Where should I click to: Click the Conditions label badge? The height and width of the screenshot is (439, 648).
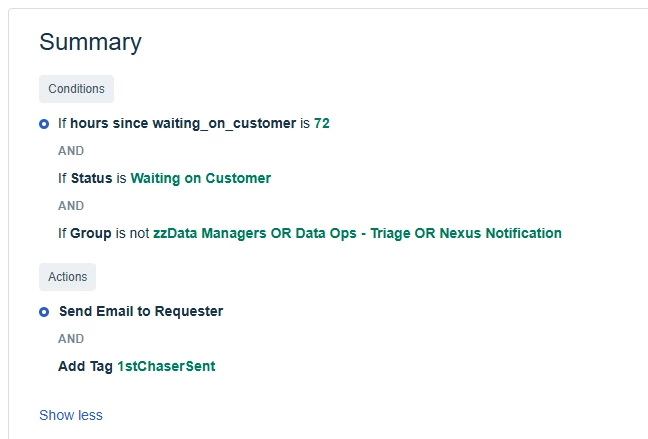click(x=76, y=89)
